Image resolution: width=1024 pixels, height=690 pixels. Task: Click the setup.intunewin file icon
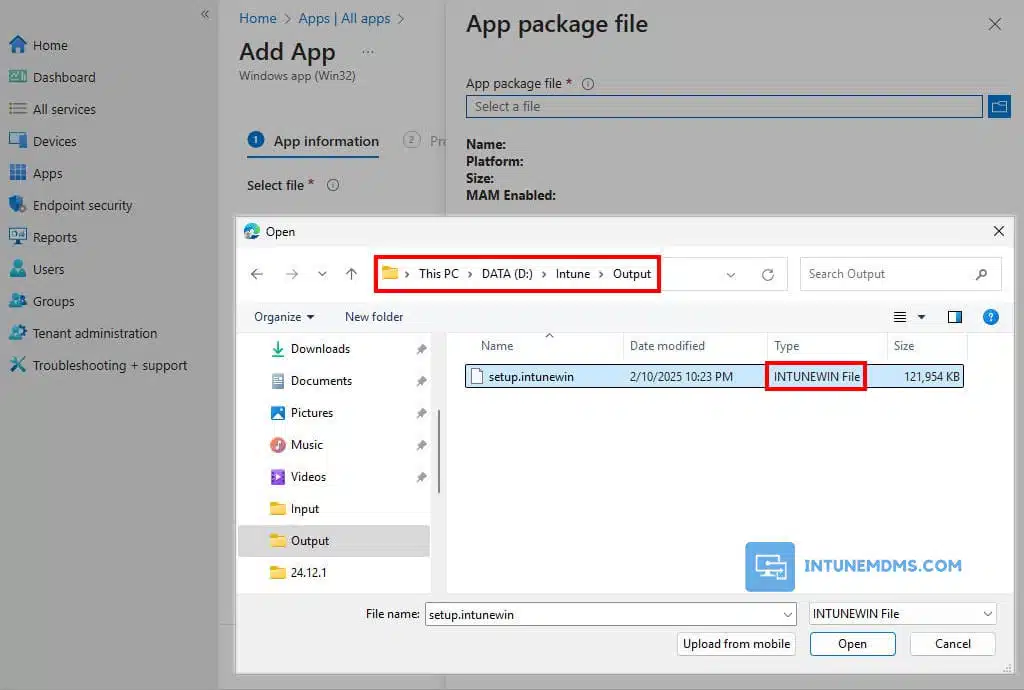(477, 376)
